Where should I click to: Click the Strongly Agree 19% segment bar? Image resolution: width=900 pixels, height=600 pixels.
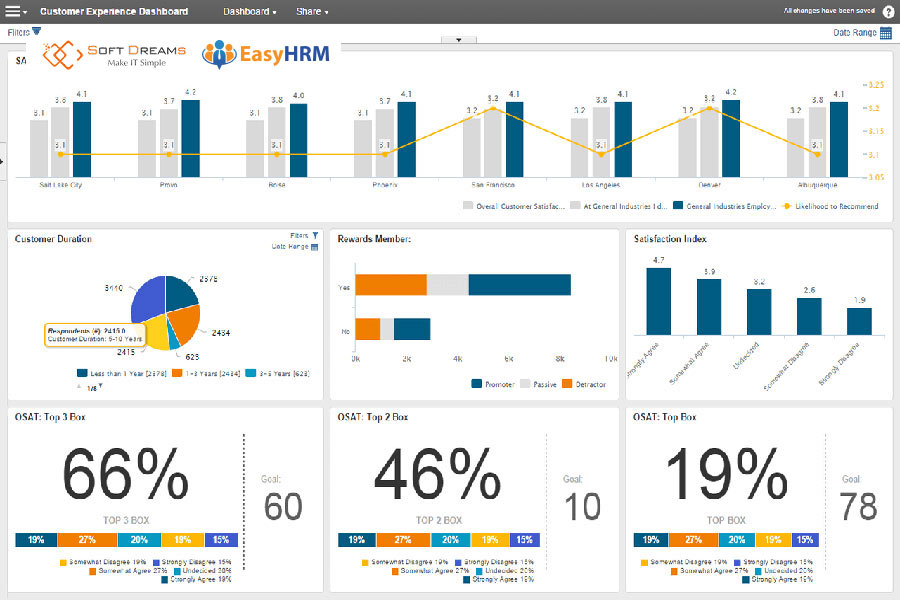[x=35, y=539]
